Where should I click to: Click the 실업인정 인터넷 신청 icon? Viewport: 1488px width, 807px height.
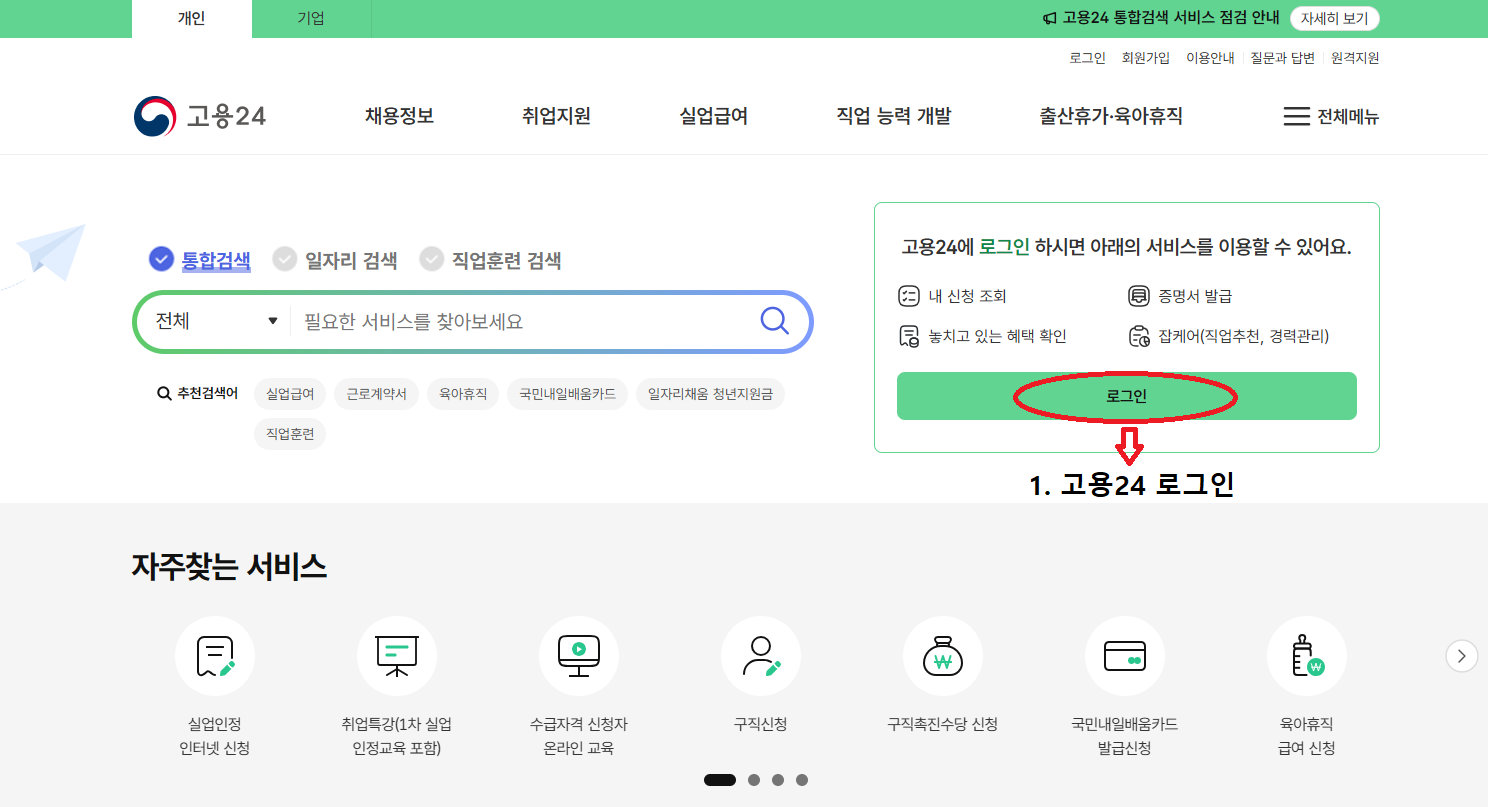pyautogui.click(x=215, y=656)
